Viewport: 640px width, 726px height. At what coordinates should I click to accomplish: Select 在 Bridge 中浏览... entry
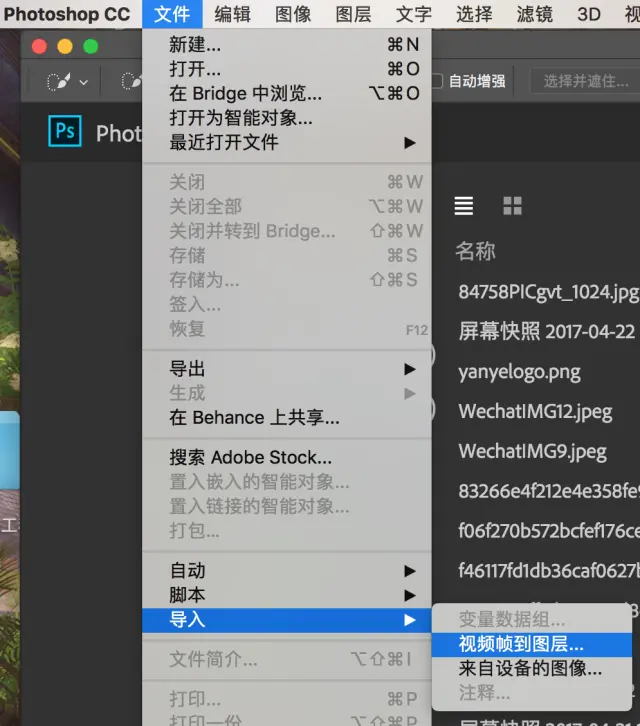tap(287, 94)
